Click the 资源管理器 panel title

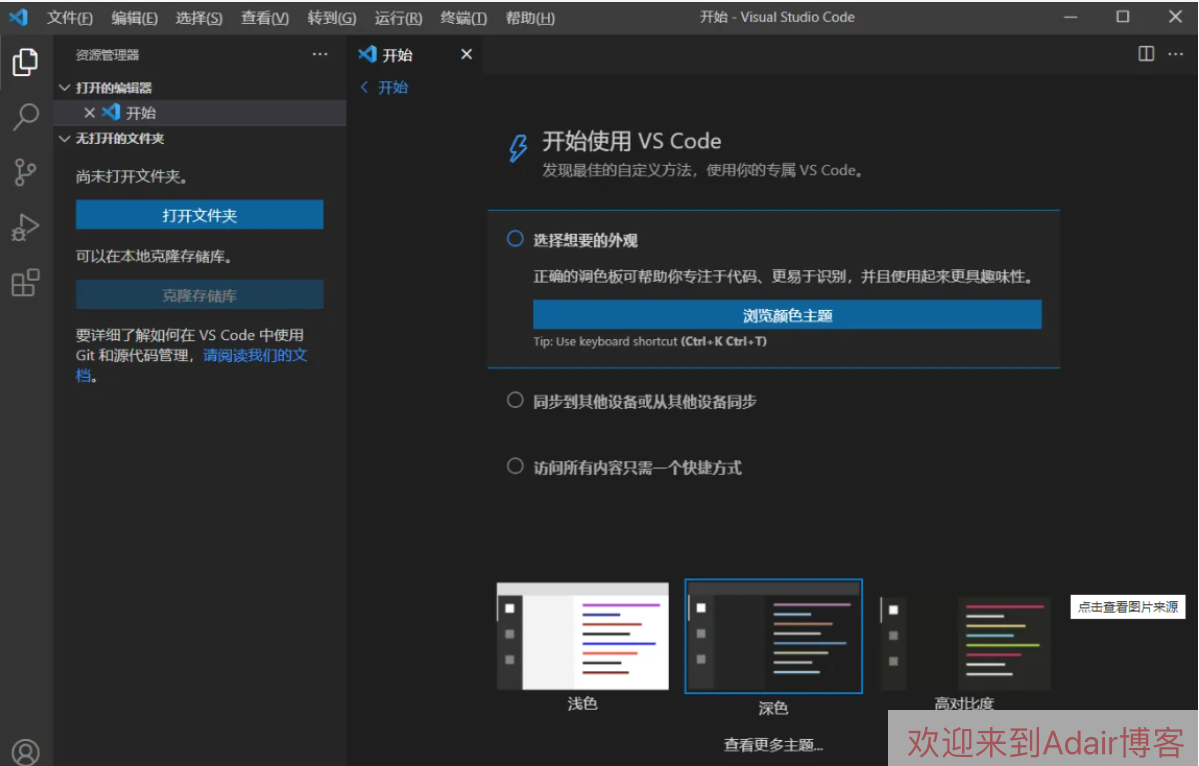107,55
